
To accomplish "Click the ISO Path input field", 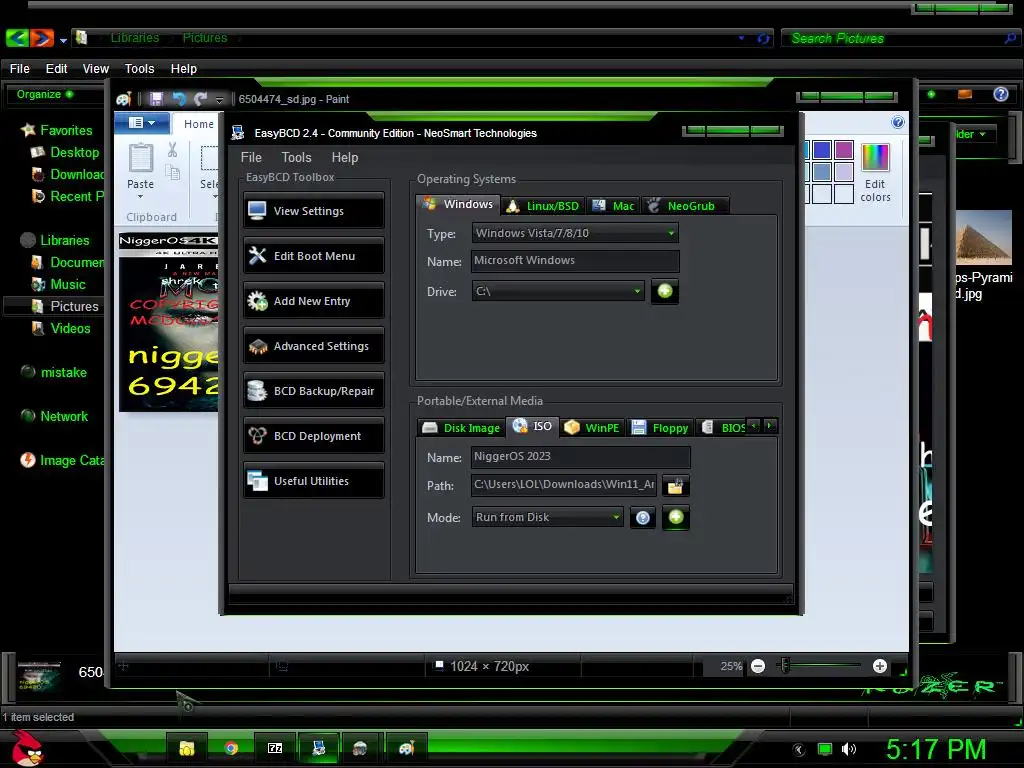I will (564, 485).
